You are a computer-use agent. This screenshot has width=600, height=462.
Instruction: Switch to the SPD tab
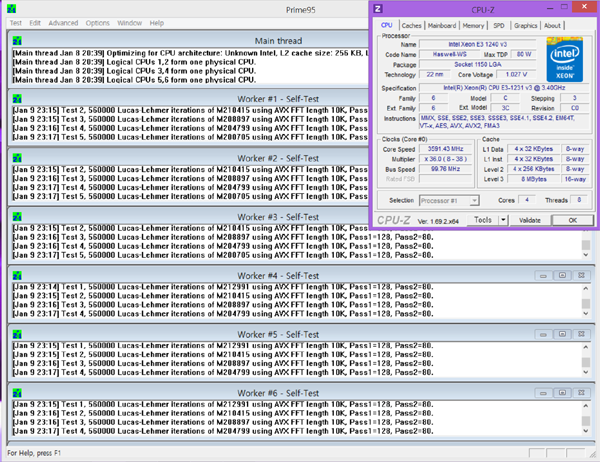pos(499,26)
